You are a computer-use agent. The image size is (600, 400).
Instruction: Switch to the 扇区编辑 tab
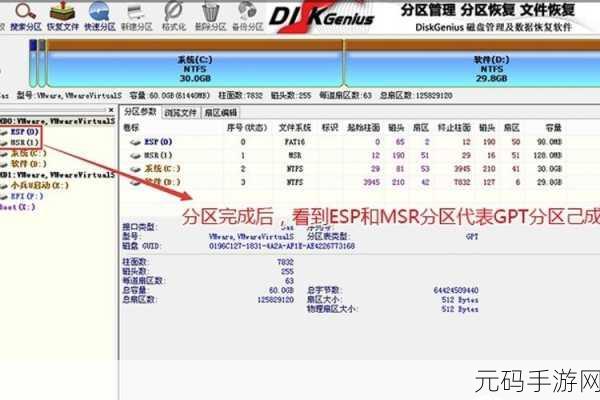click(221, 113)
